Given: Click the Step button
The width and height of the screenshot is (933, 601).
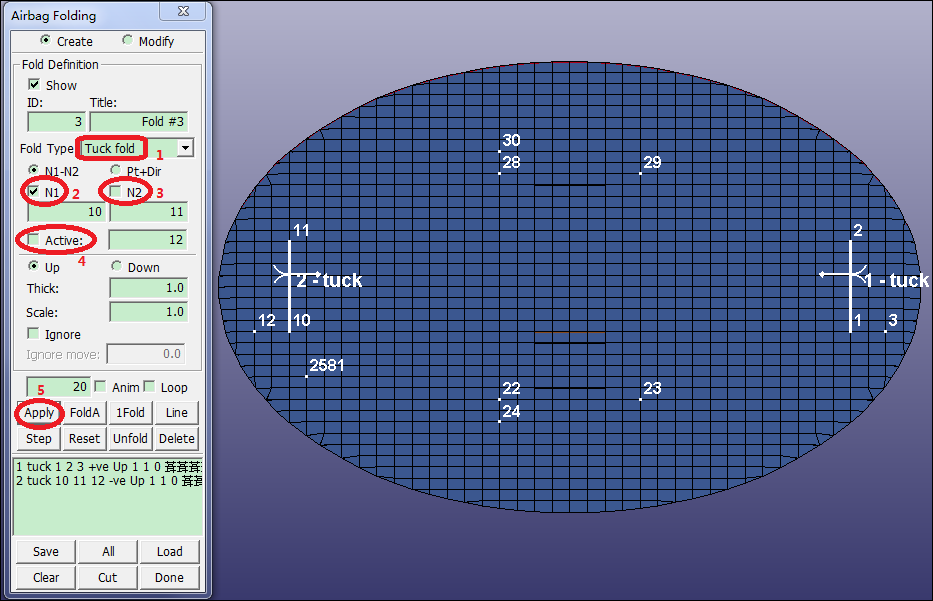Looking at the screenshot, I should pyautogui.click(x=39, y=439).
